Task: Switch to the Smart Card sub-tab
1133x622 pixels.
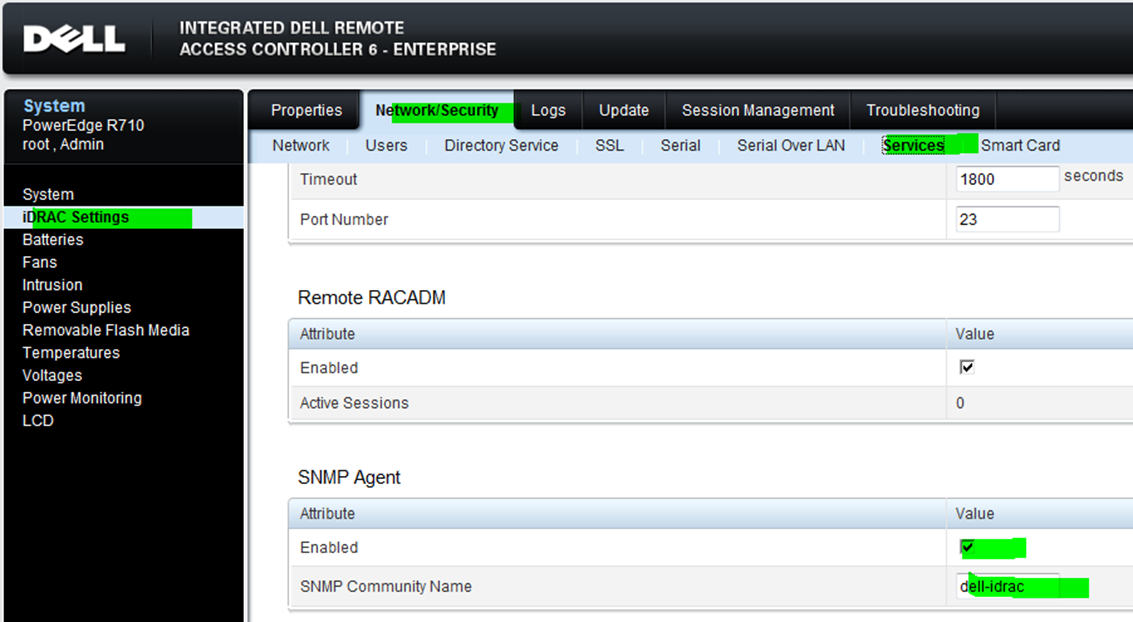Action: 1020,145
